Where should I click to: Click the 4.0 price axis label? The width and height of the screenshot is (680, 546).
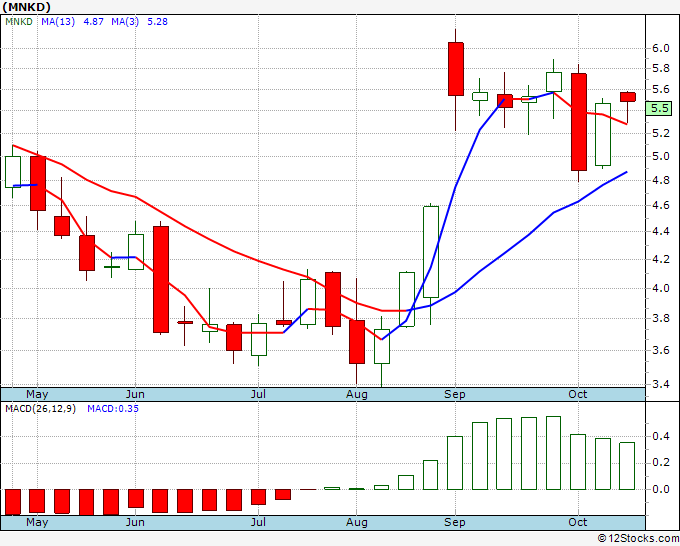[x=661, y=288]
